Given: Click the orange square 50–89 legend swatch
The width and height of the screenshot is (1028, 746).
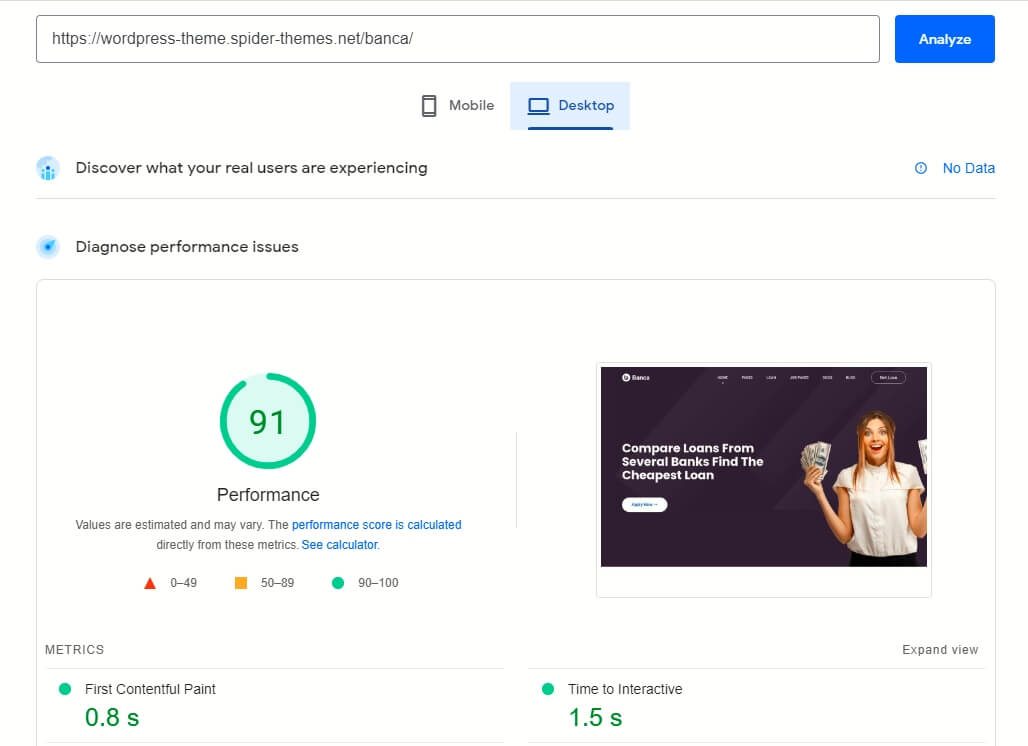Looking at the screenshot, I should coord(241,583).
